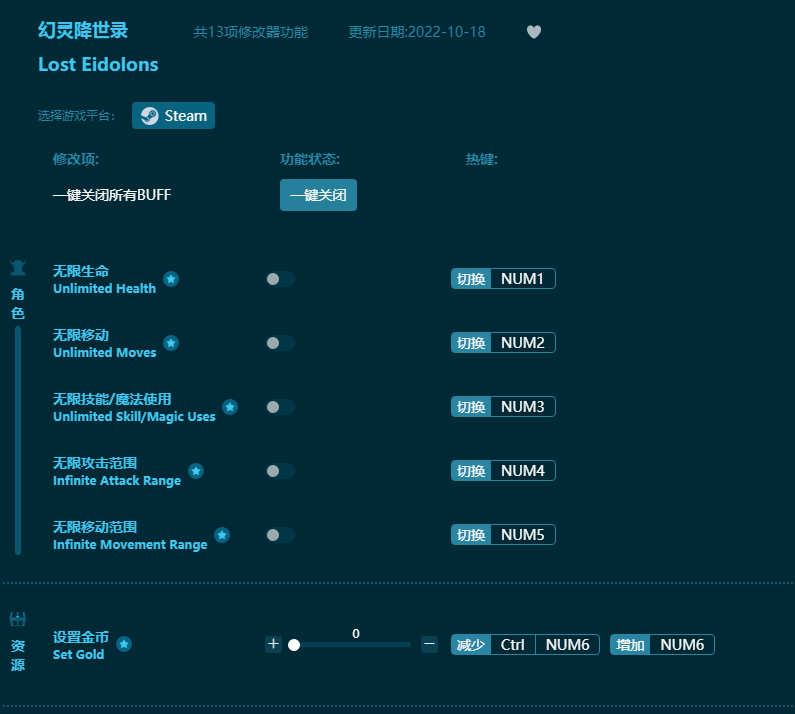Click the 共13项修改器功能 text
795x714 pixels.
[250, 32]
